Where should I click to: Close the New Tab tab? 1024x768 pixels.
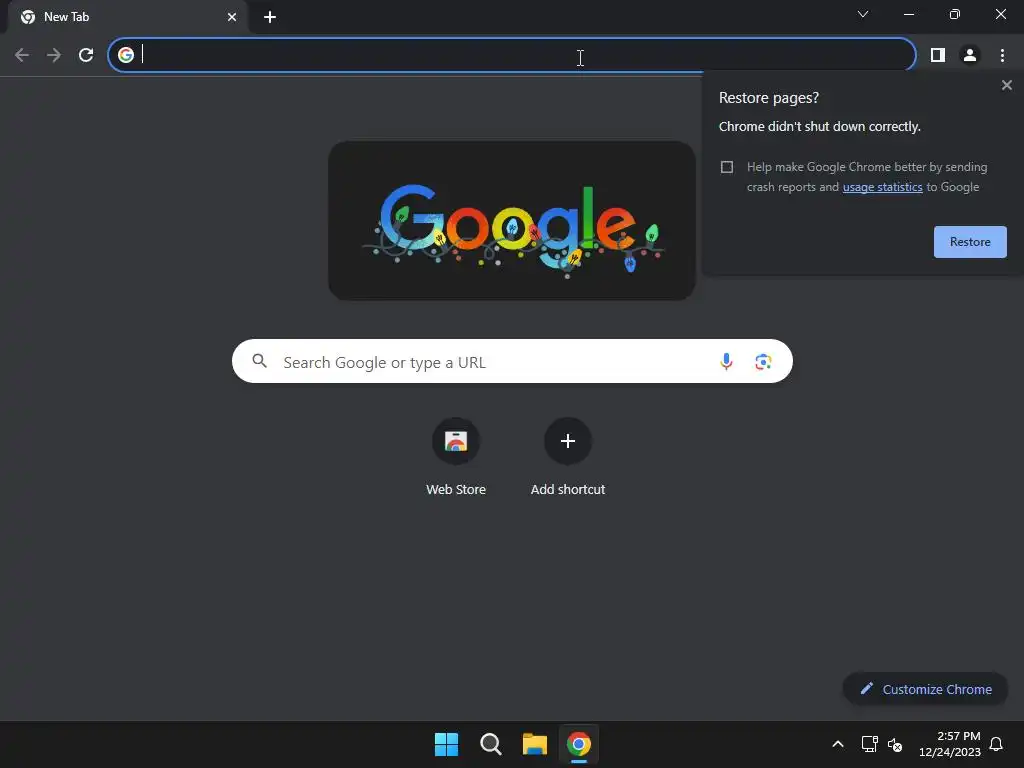[x=232, y=17]
